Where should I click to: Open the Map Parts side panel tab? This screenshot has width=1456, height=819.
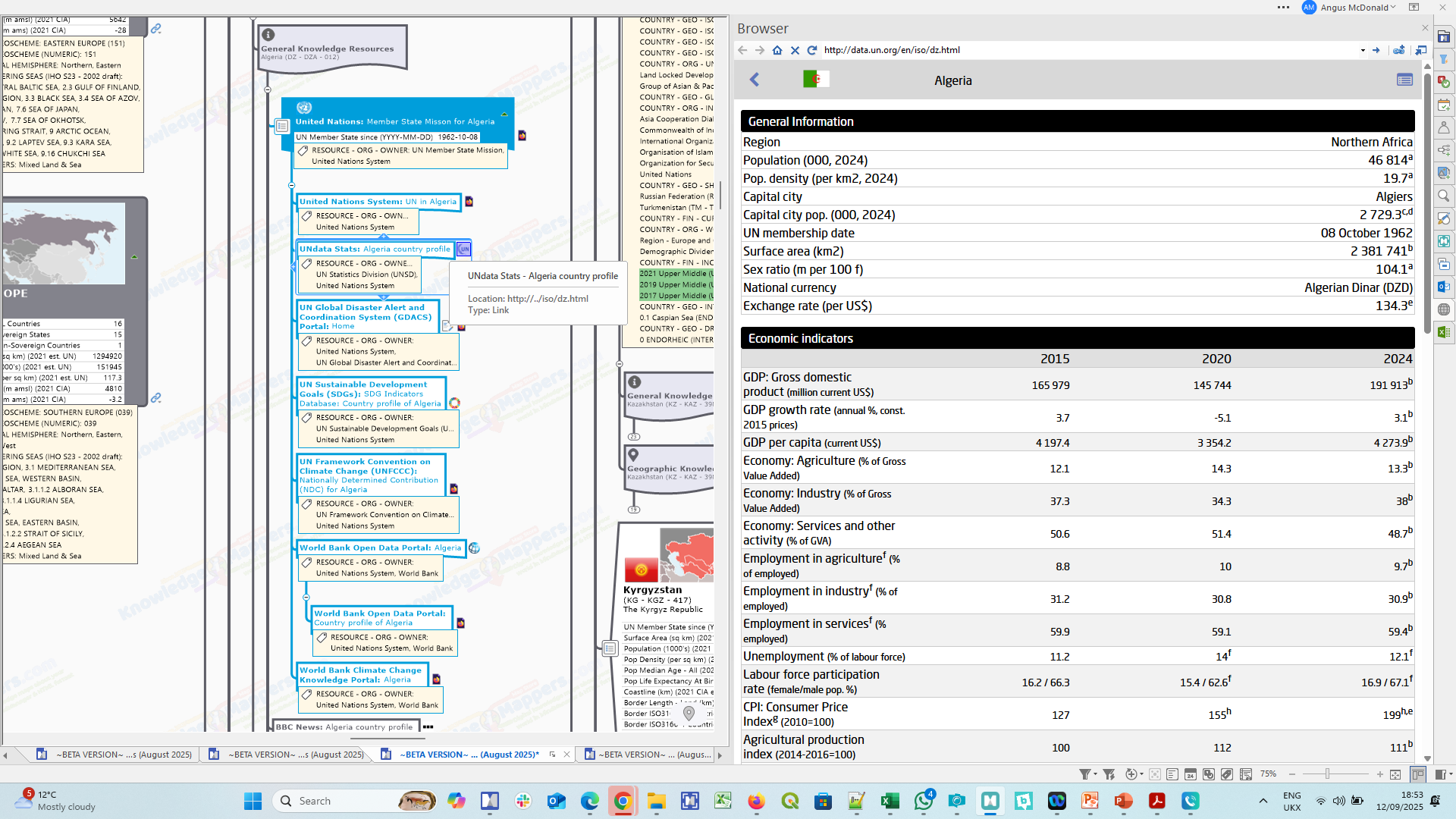point(1444,150)
